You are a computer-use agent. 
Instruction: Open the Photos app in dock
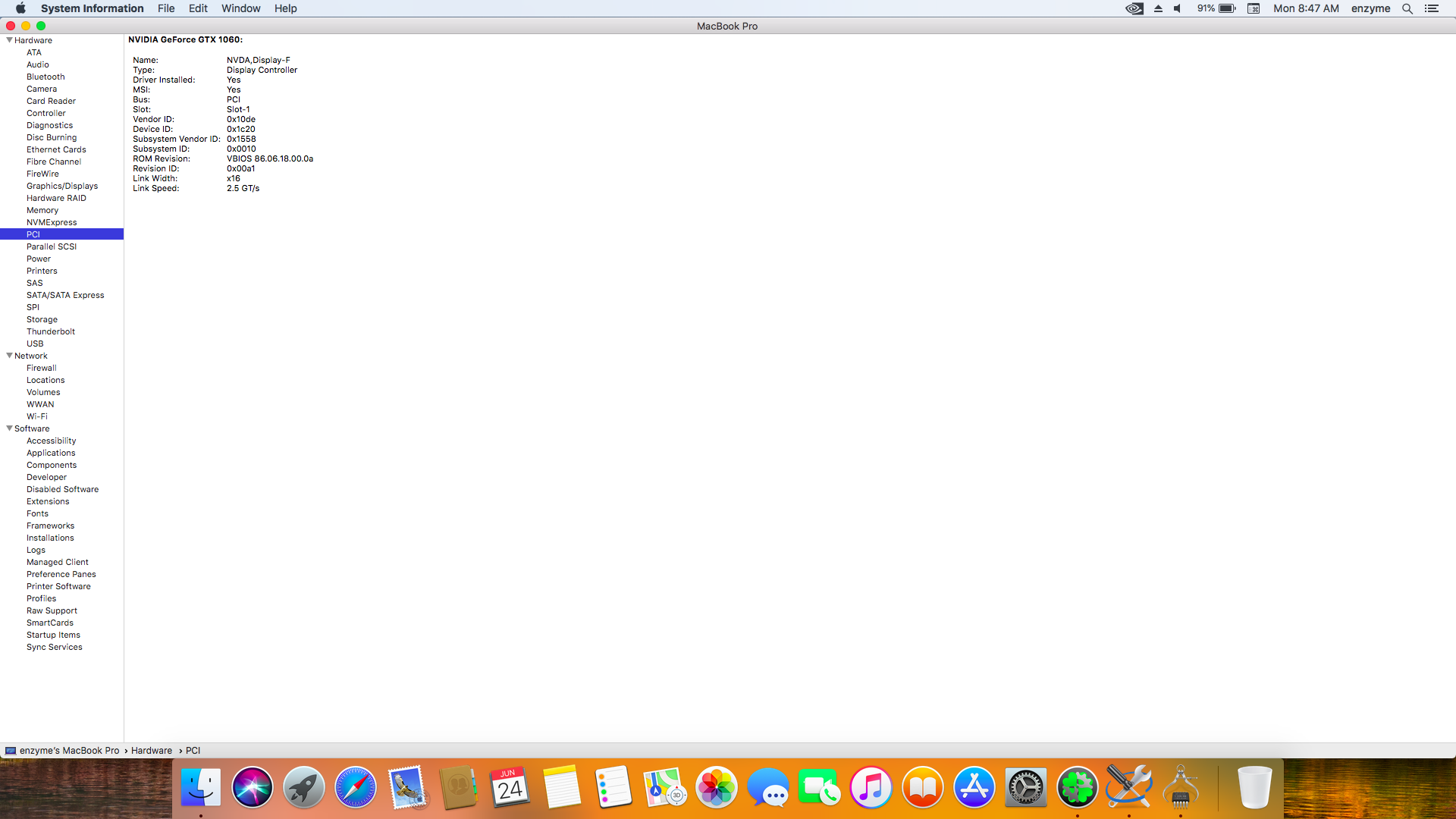716,787
